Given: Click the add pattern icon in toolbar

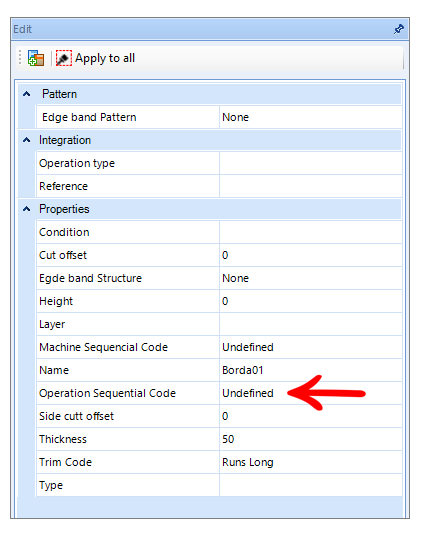Looking at the screenshot, I should [36, 58].
